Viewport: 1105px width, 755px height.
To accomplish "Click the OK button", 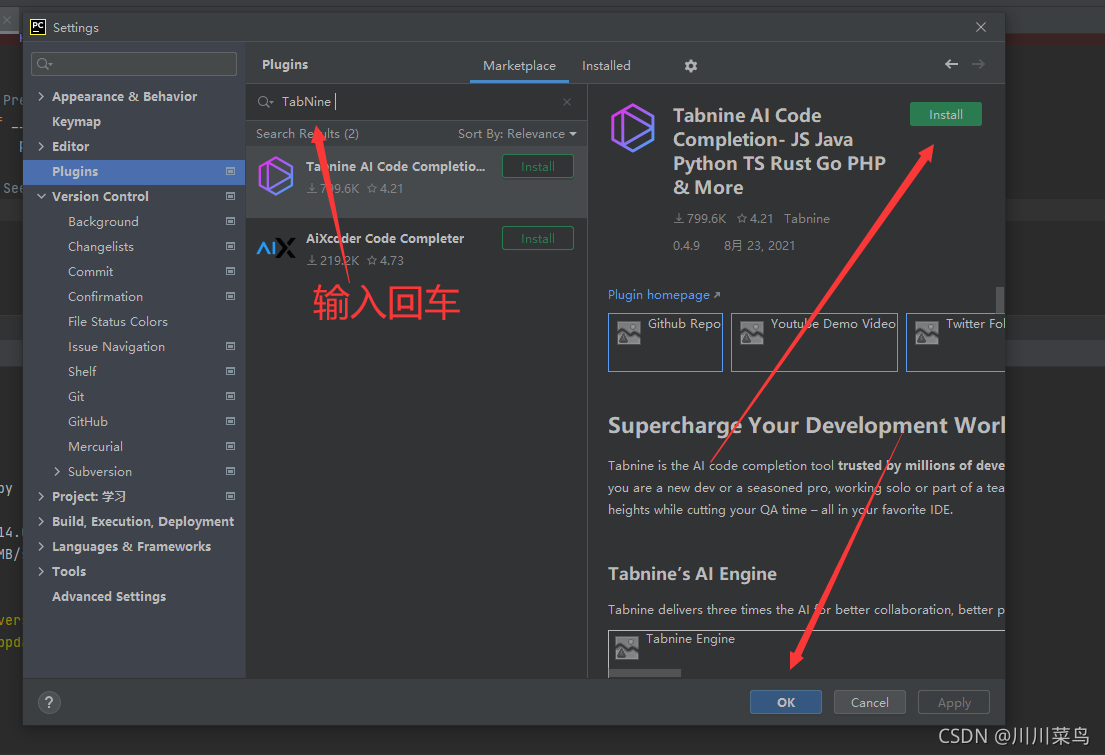I will tap(786, 702).
